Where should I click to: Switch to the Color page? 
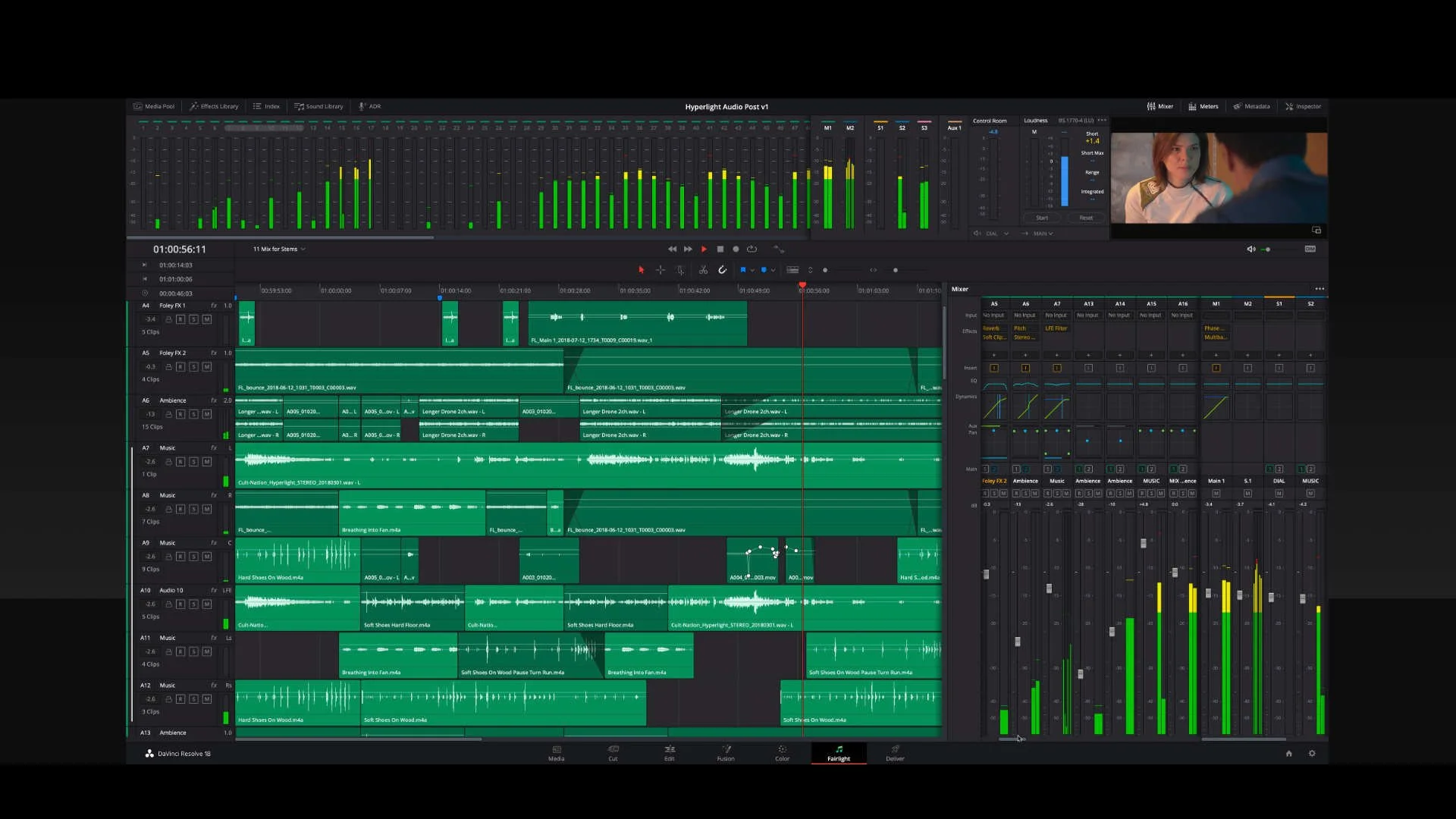(782, 753)
